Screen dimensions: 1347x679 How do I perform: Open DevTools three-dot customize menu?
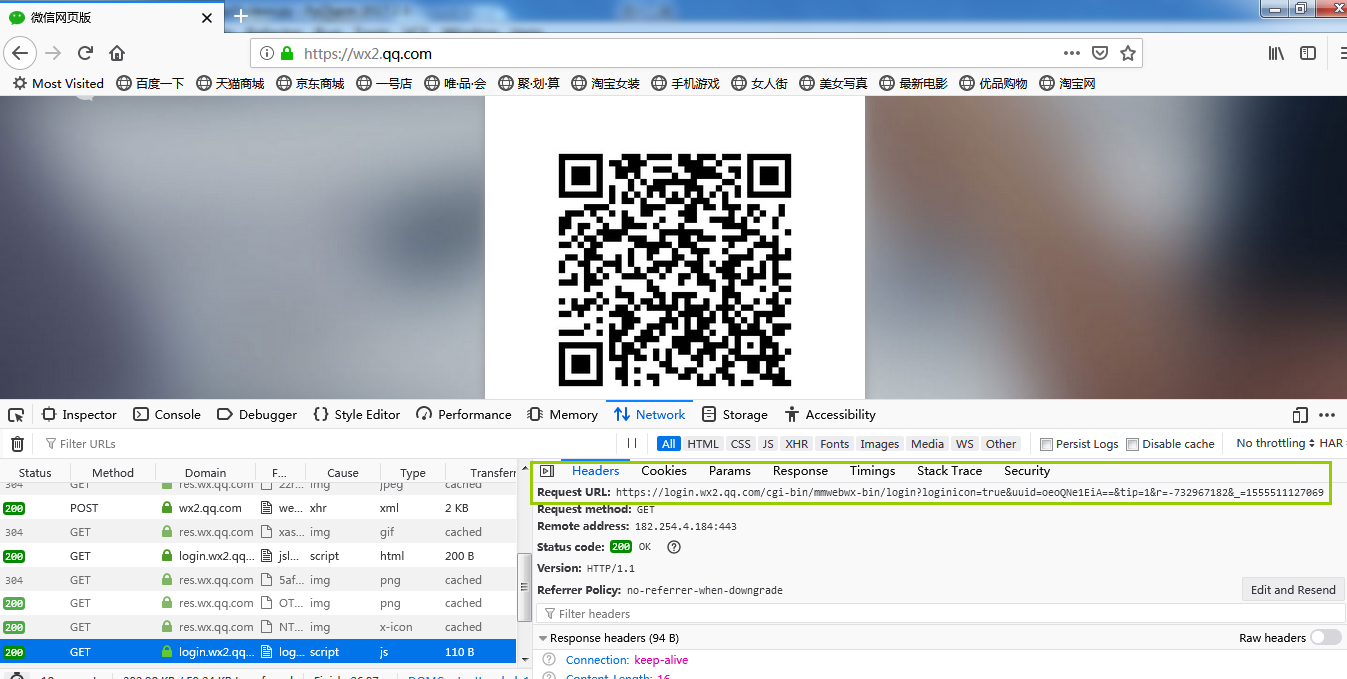pos(1327,415)
